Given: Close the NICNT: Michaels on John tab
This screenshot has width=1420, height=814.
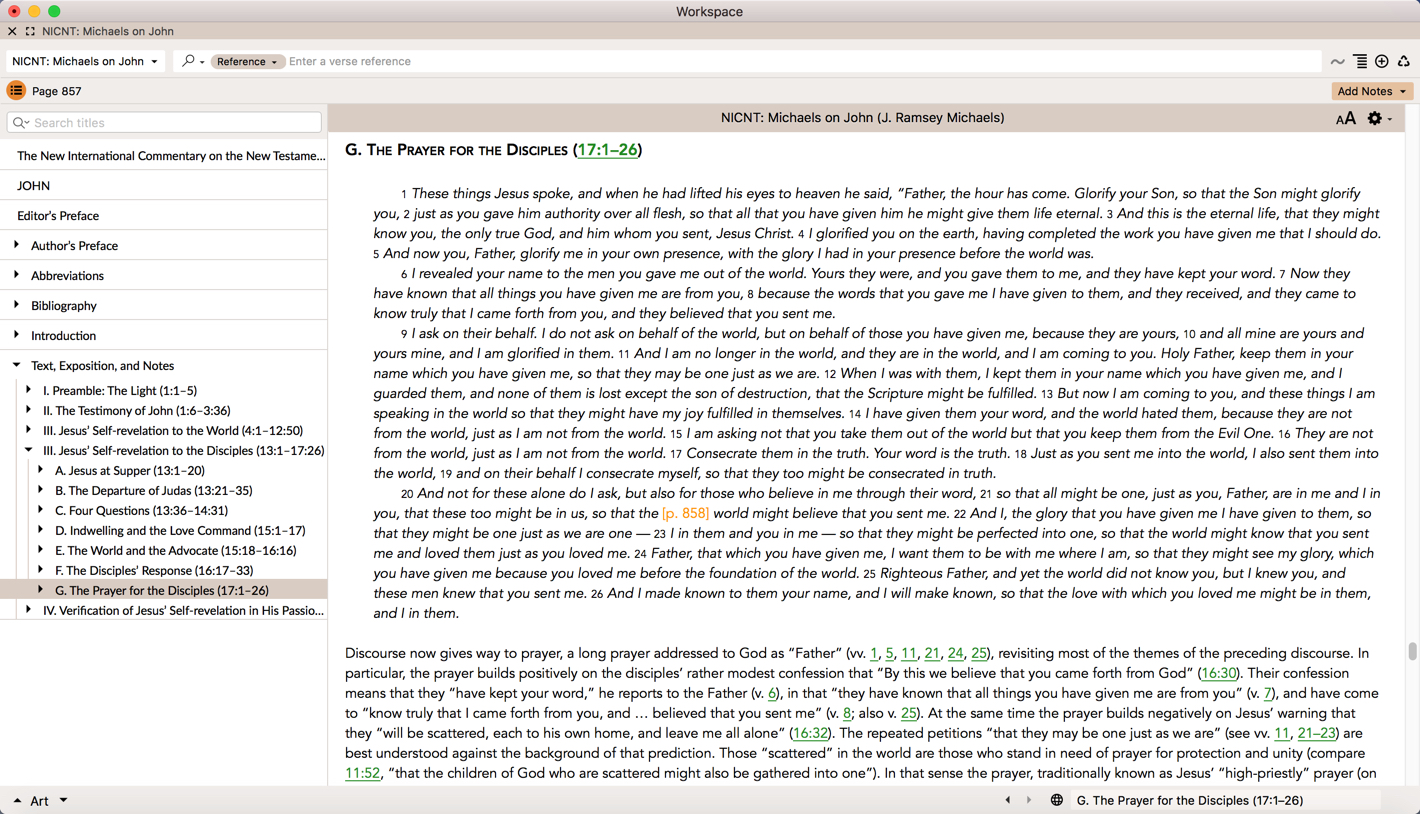Looking at the screenshot, I should (x=12, y=31).
